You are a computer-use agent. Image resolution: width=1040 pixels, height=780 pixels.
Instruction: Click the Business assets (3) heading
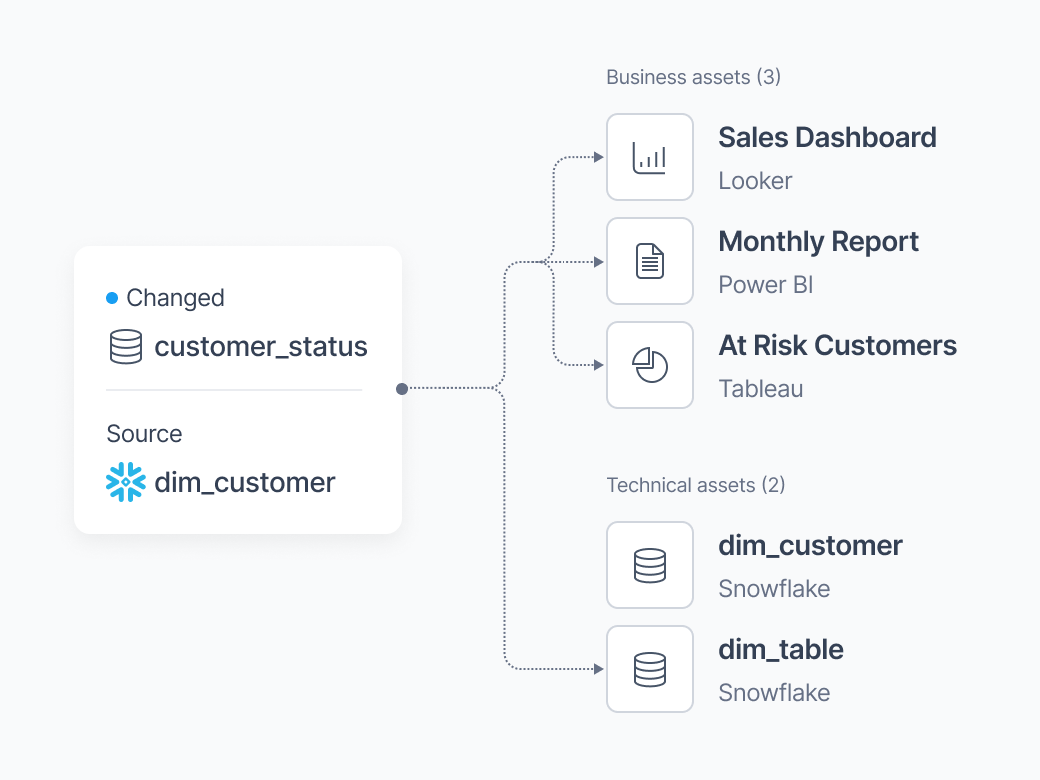pos(693,77)
